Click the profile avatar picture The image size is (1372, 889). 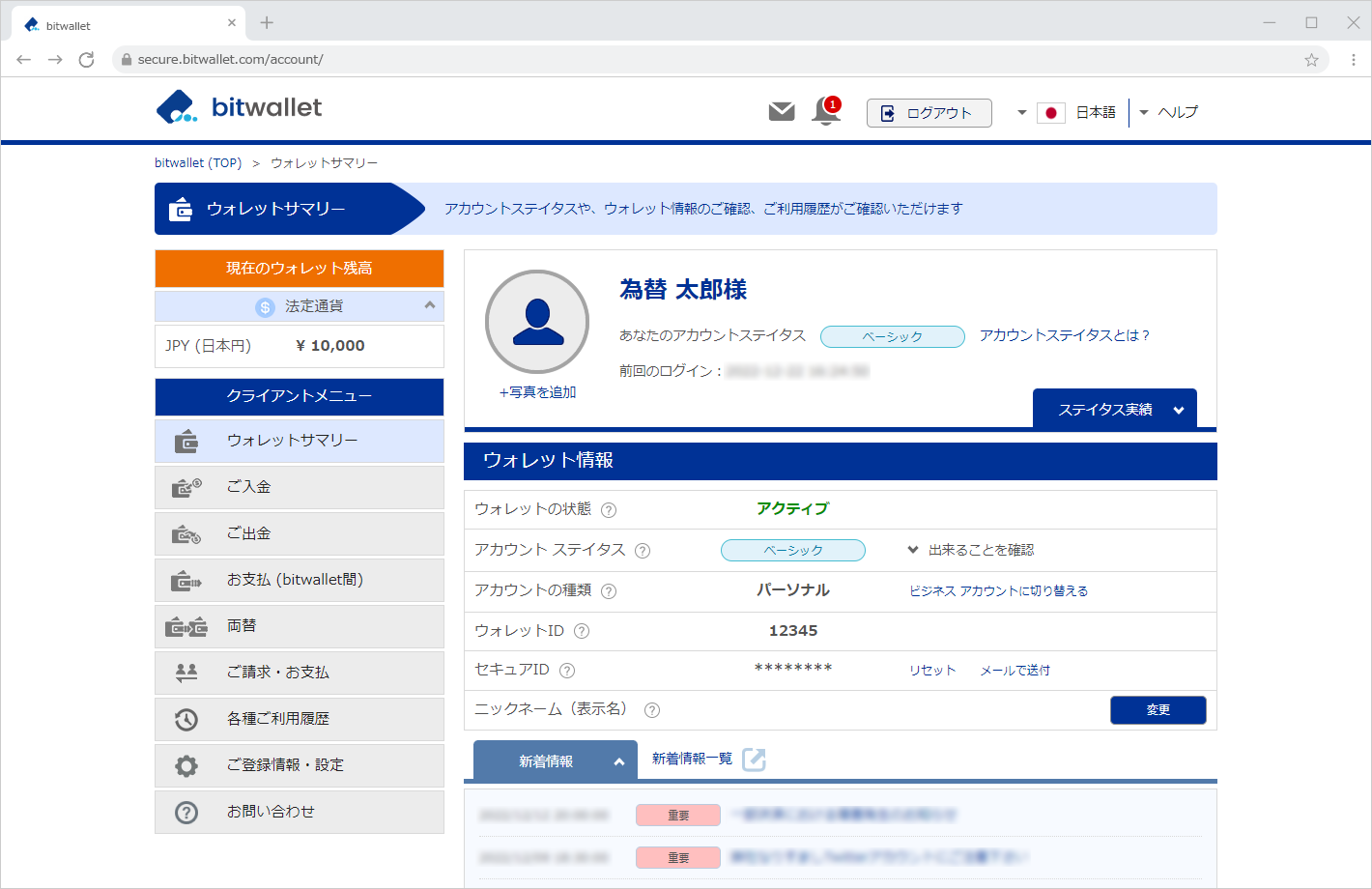[537, 322]
